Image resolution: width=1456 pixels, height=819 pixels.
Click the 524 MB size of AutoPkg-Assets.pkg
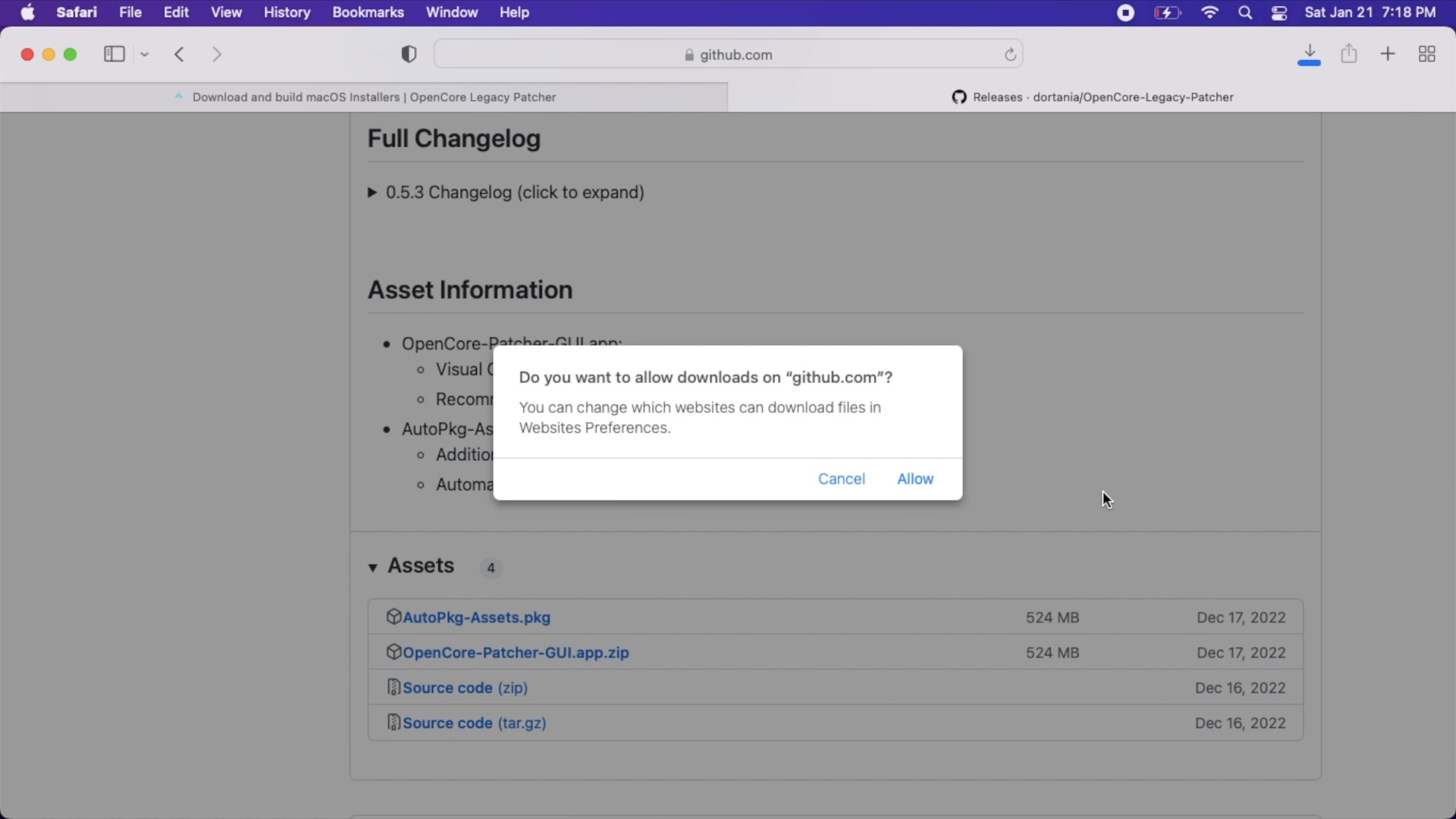click(1052, 617)
